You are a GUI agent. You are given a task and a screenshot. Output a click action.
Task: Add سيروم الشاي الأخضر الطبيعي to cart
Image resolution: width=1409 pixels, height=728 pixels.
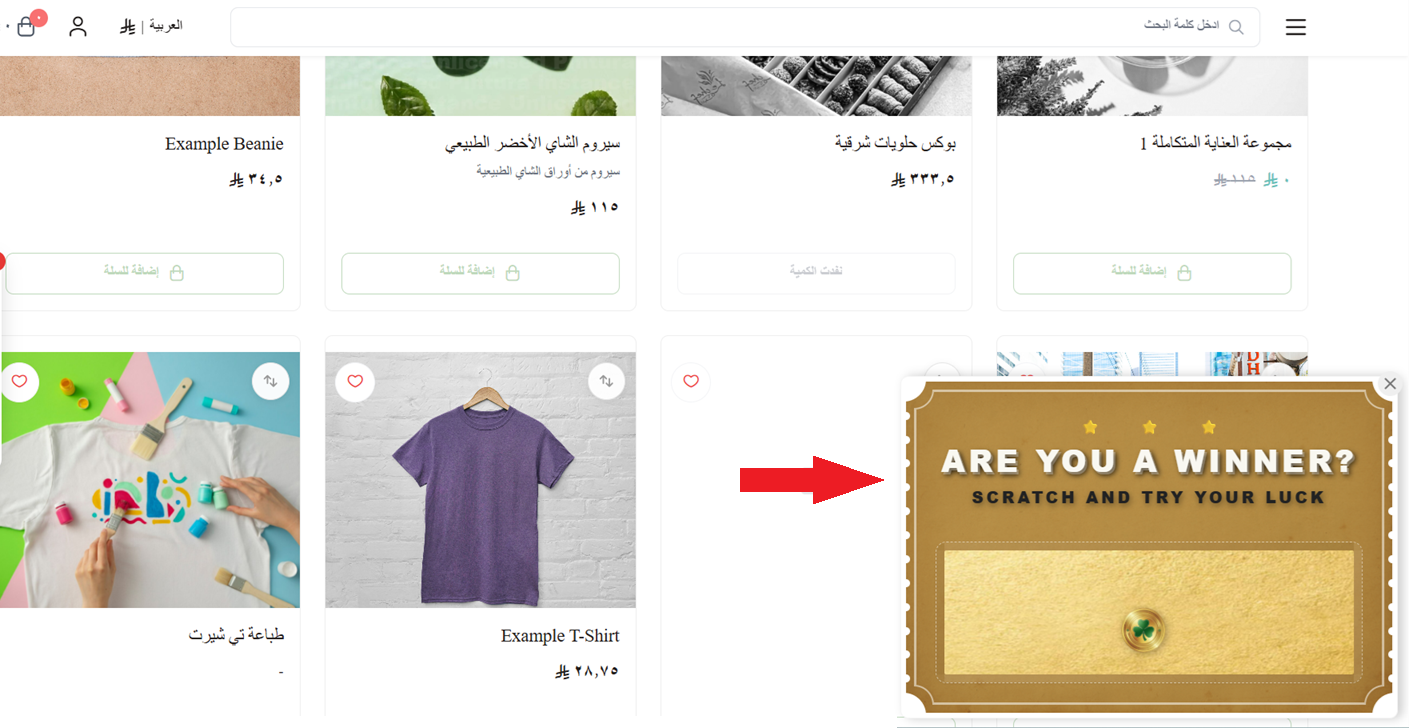click(480, 272)
